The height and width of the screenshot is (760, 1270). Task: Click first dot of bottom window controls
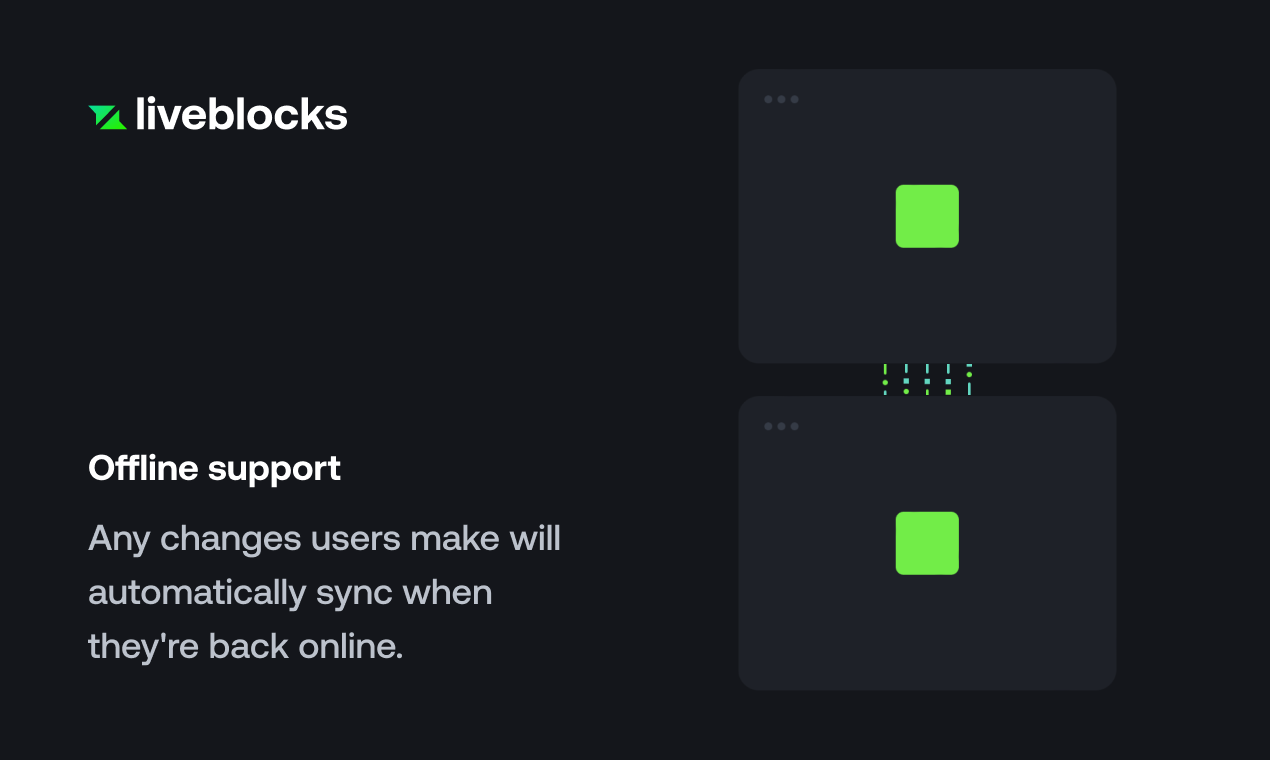[x=769, y=426]
